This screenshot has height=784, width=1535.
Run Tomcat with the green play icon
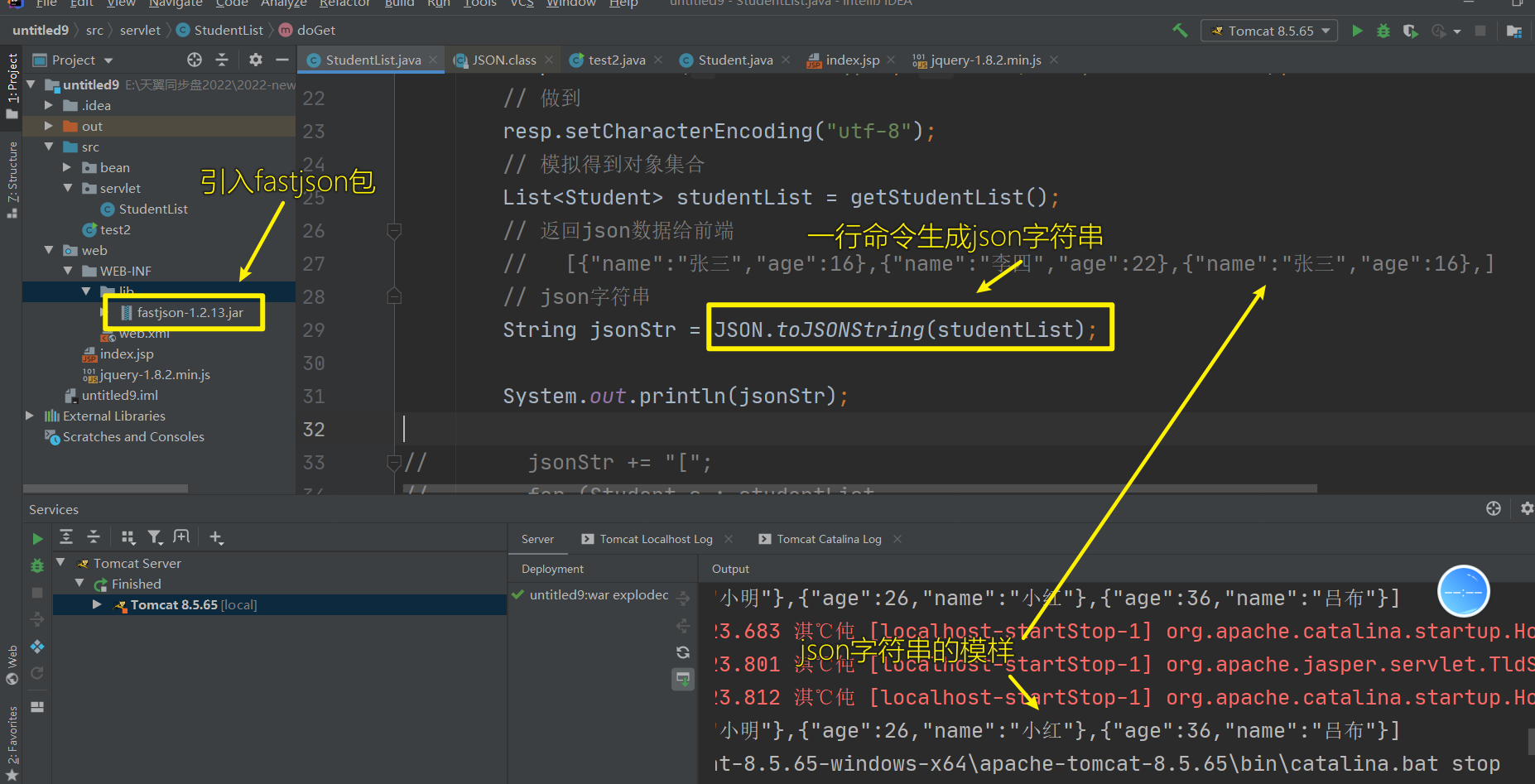[x=1357, y=31]
